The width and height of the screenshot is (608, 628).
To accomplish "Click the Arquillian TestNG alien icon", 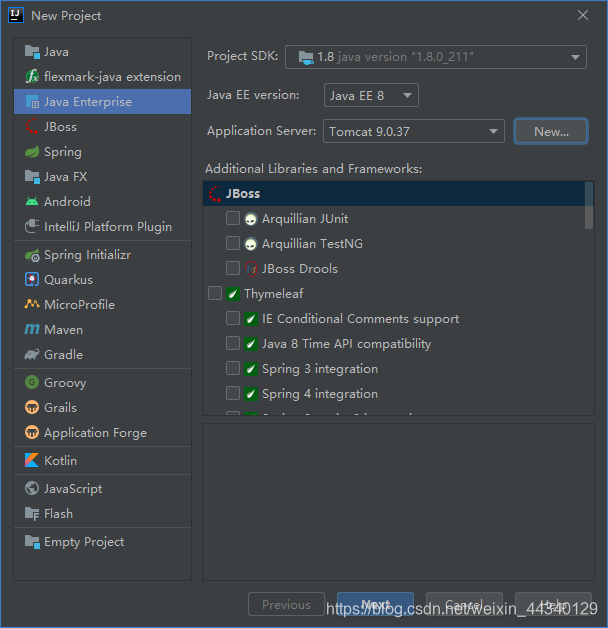I will click(x=251, y=244).
